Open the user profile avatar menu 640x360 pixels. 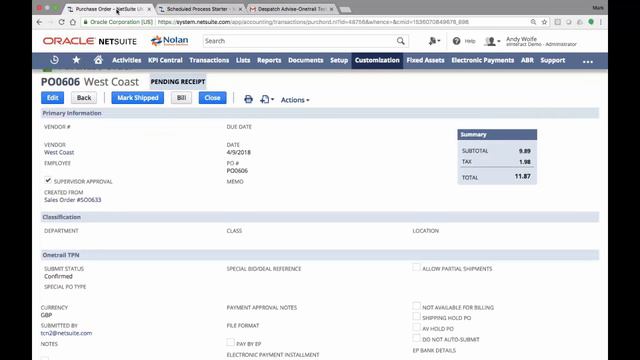[492, 41]
